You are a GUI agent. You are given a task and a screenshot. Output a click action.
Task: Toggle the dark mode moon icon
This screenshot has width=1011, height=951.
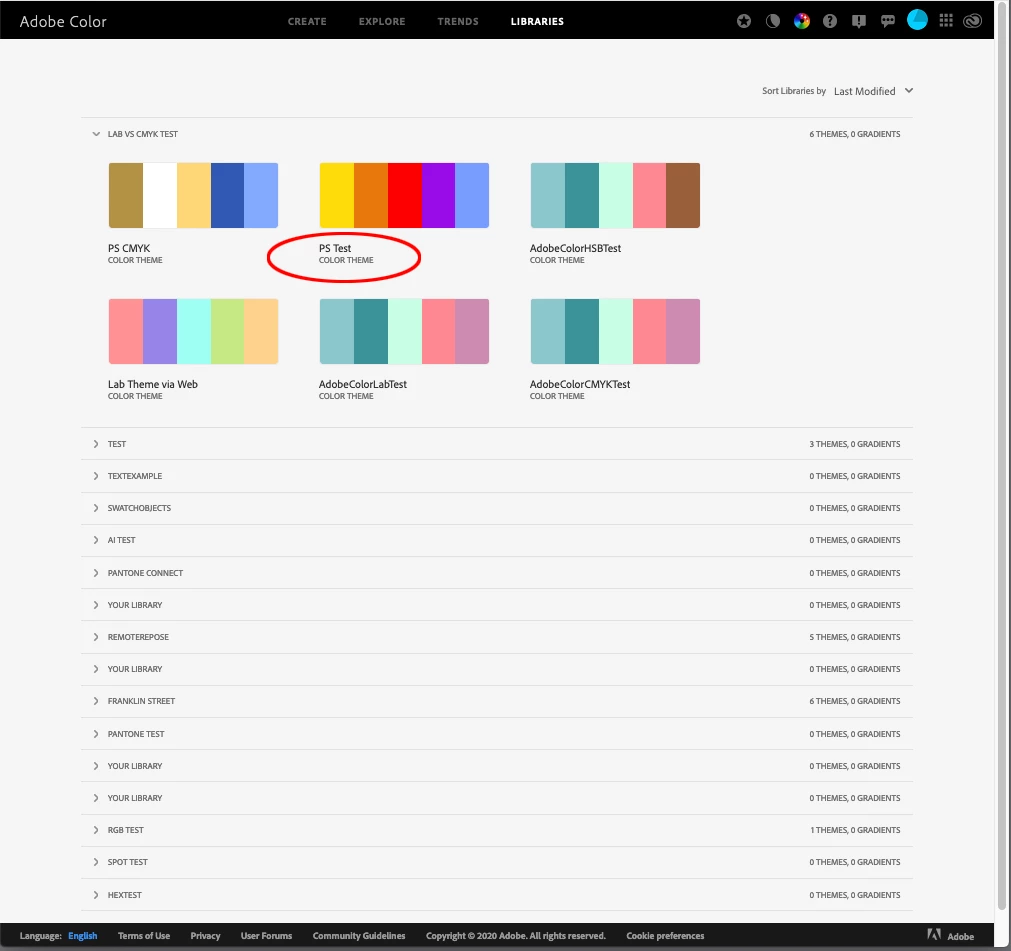[x=772, y=21]
